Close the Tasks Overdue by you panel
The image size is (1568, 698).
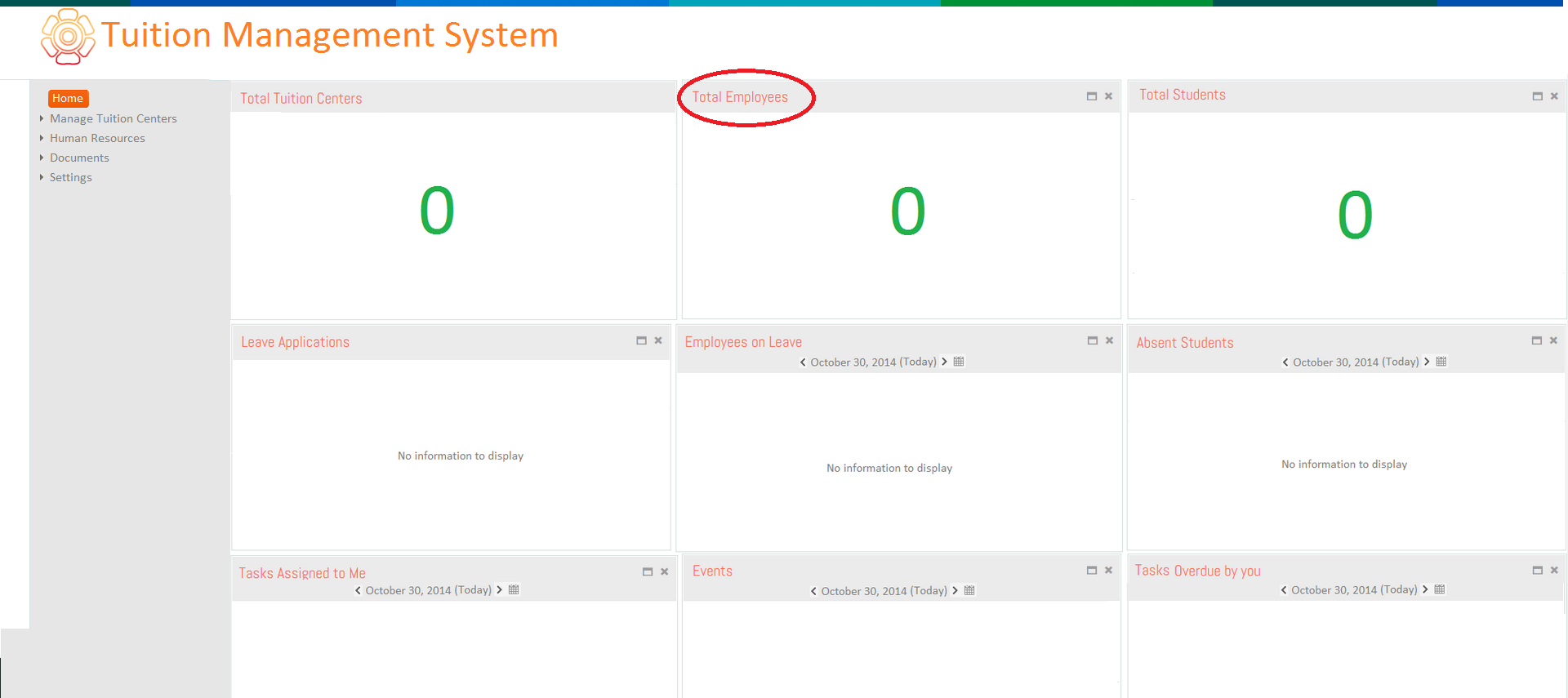tap(1554, 571)
